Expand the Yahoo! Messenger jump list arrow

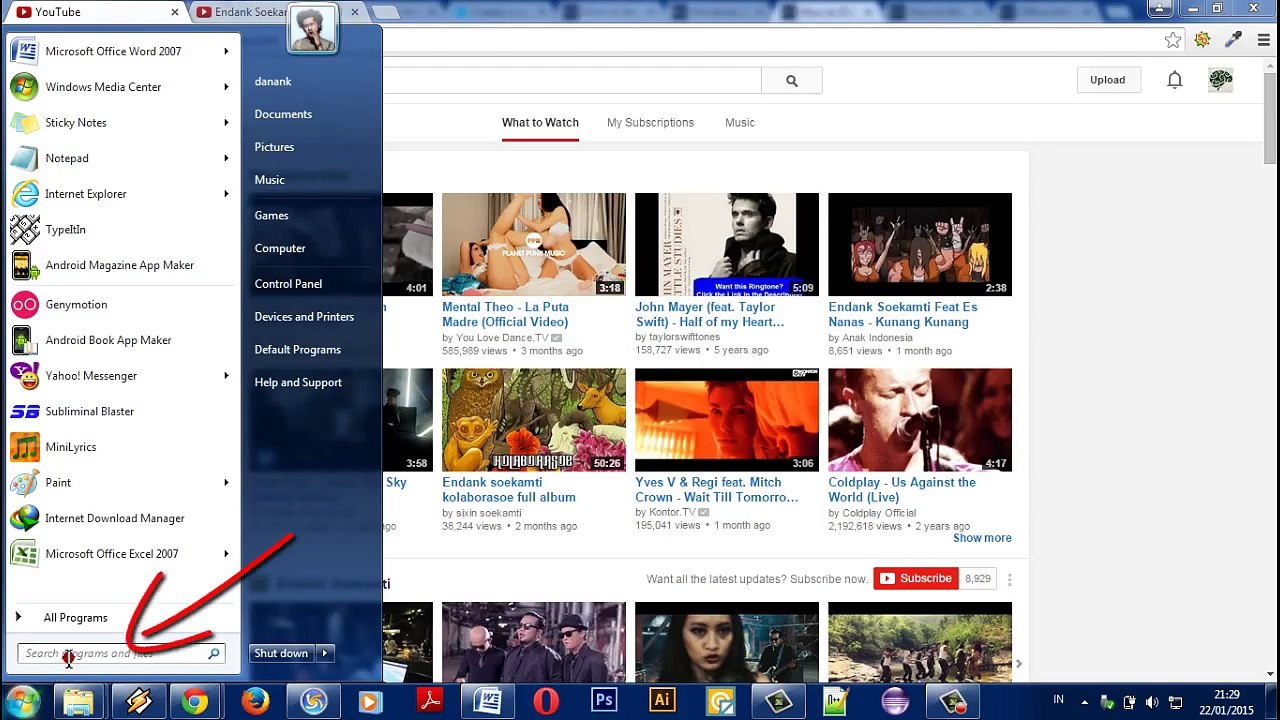pos(226,376)
